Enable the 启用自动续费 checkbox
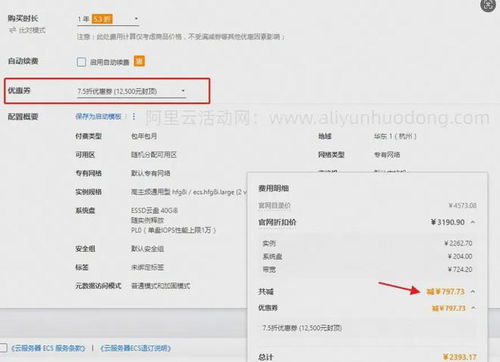The image size is (500, 362). tap(81, 62)
